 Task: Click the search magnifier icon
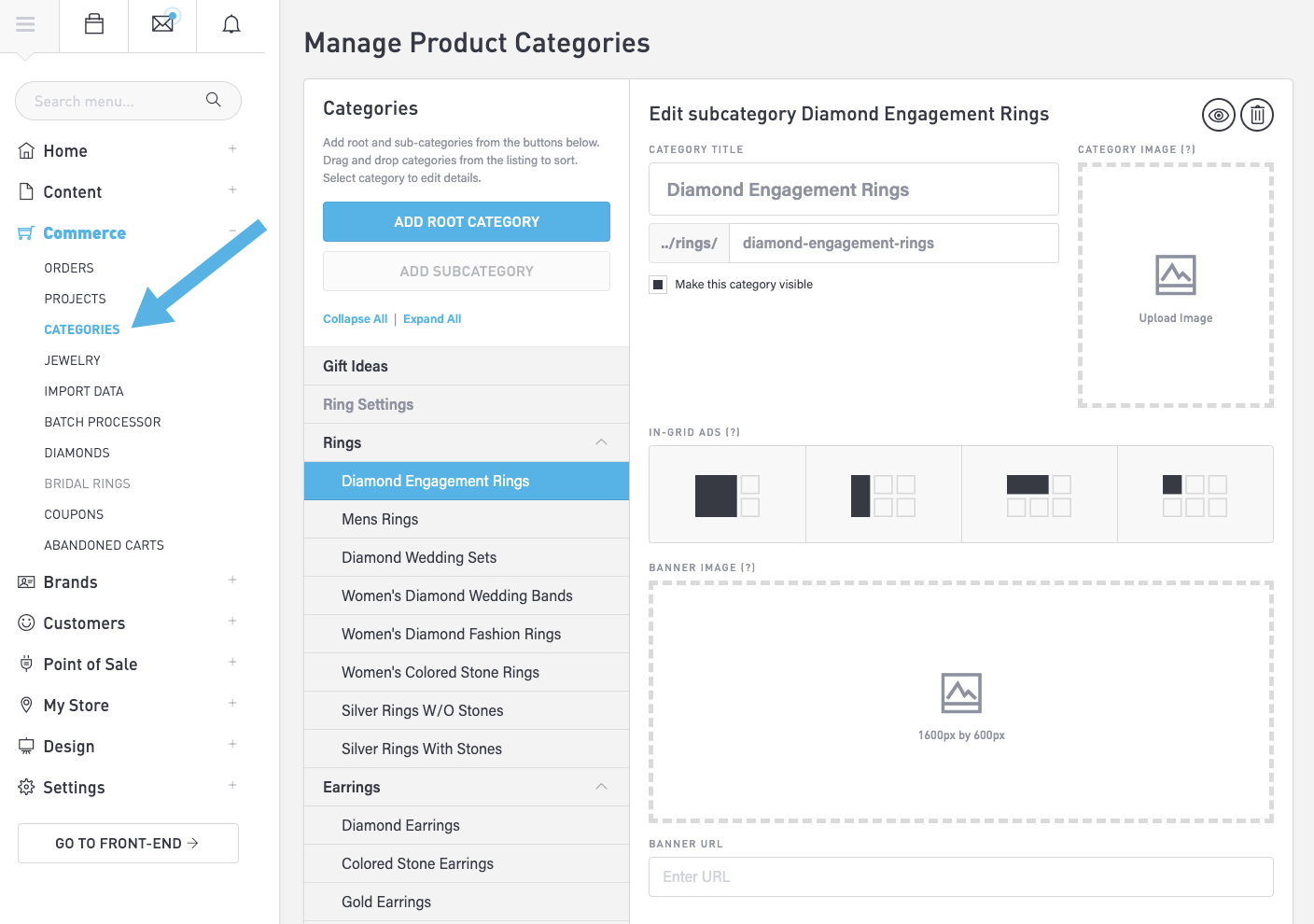(x=214, y=100)
